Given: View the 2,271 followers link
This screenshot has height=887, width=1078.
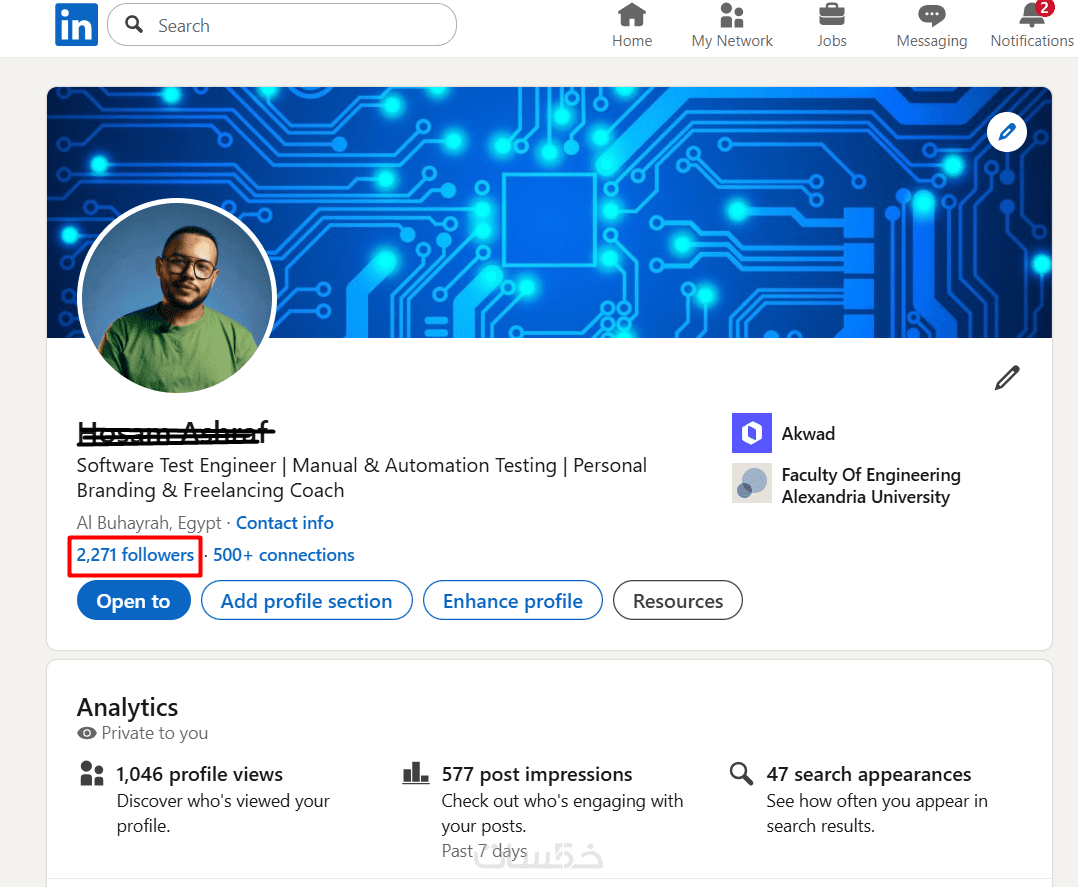Looking at the screenshot, I should click(x=135, y=555).
